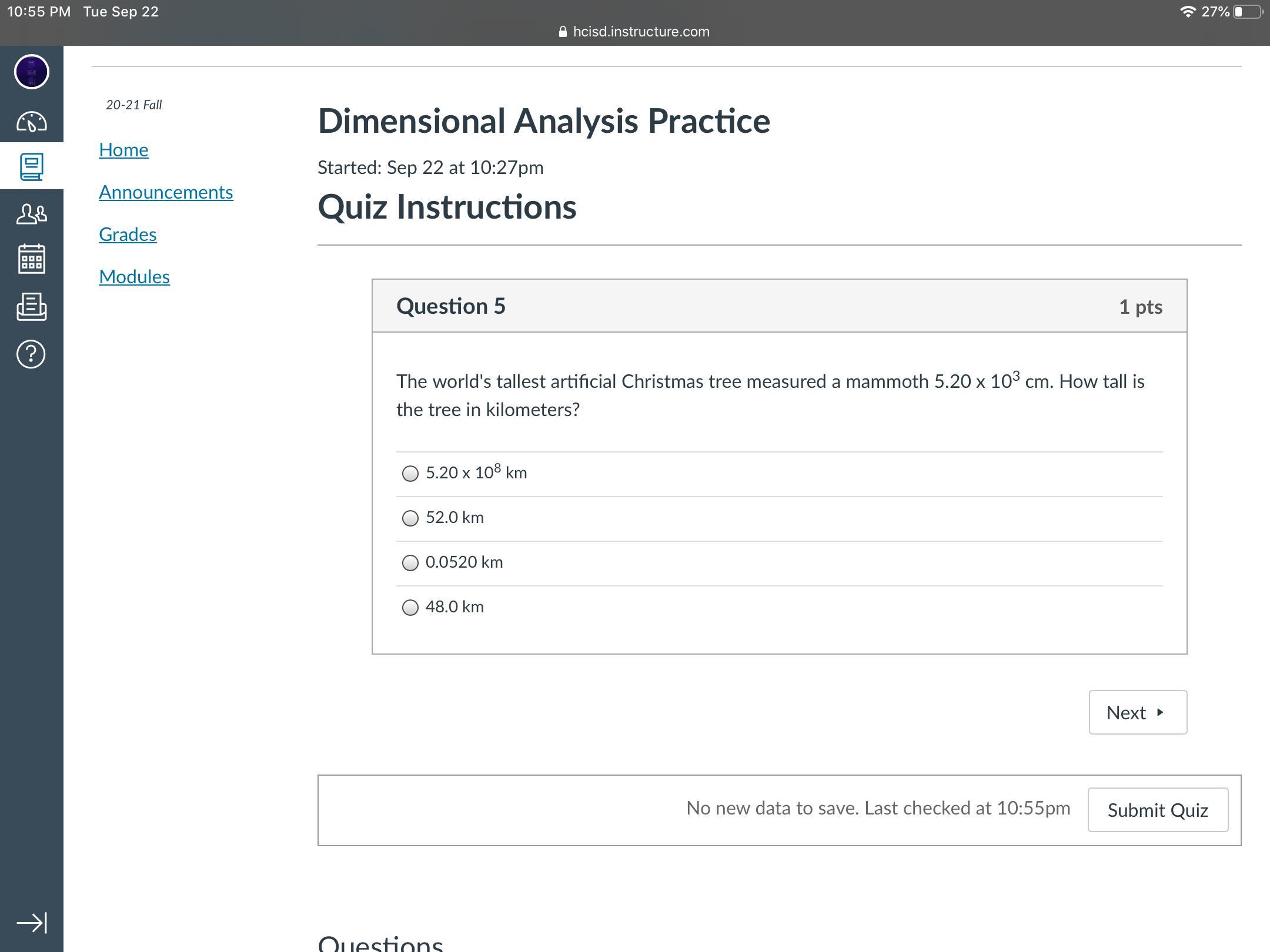Select the 5.20 x 10^8 km answer
This screenshot has width=1270, height=952.
pos(410,474)
